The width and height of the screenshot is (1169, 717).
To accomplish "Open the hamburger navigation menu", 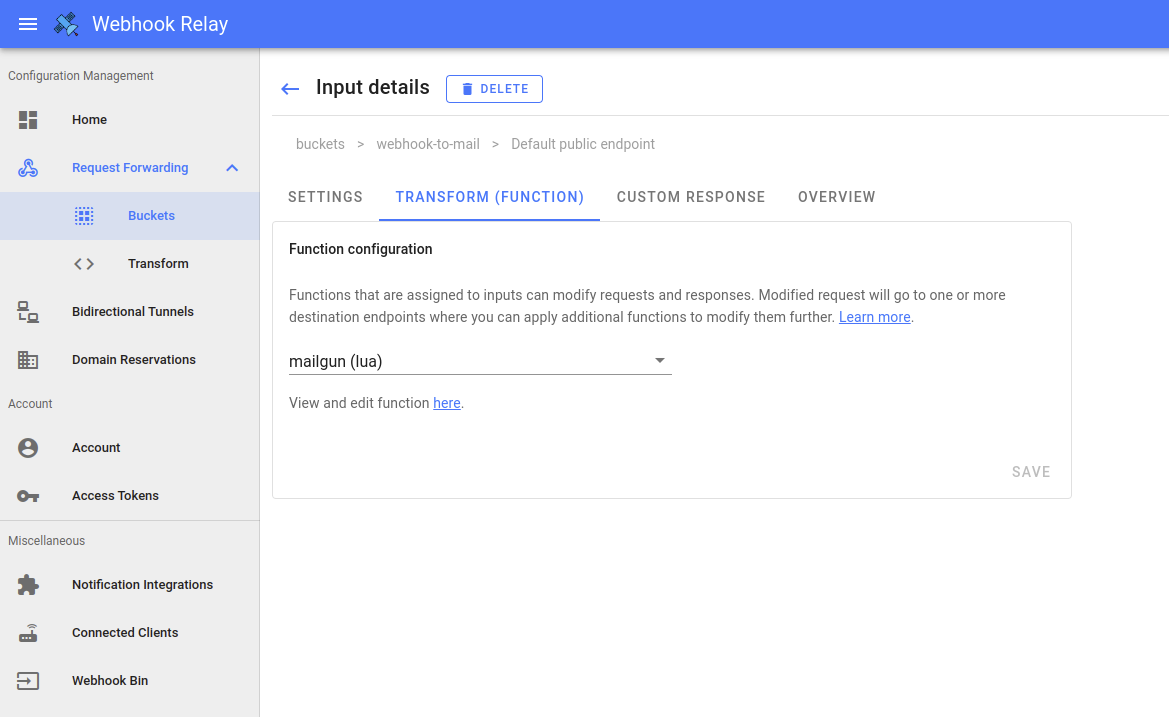I will pos(28,24).
